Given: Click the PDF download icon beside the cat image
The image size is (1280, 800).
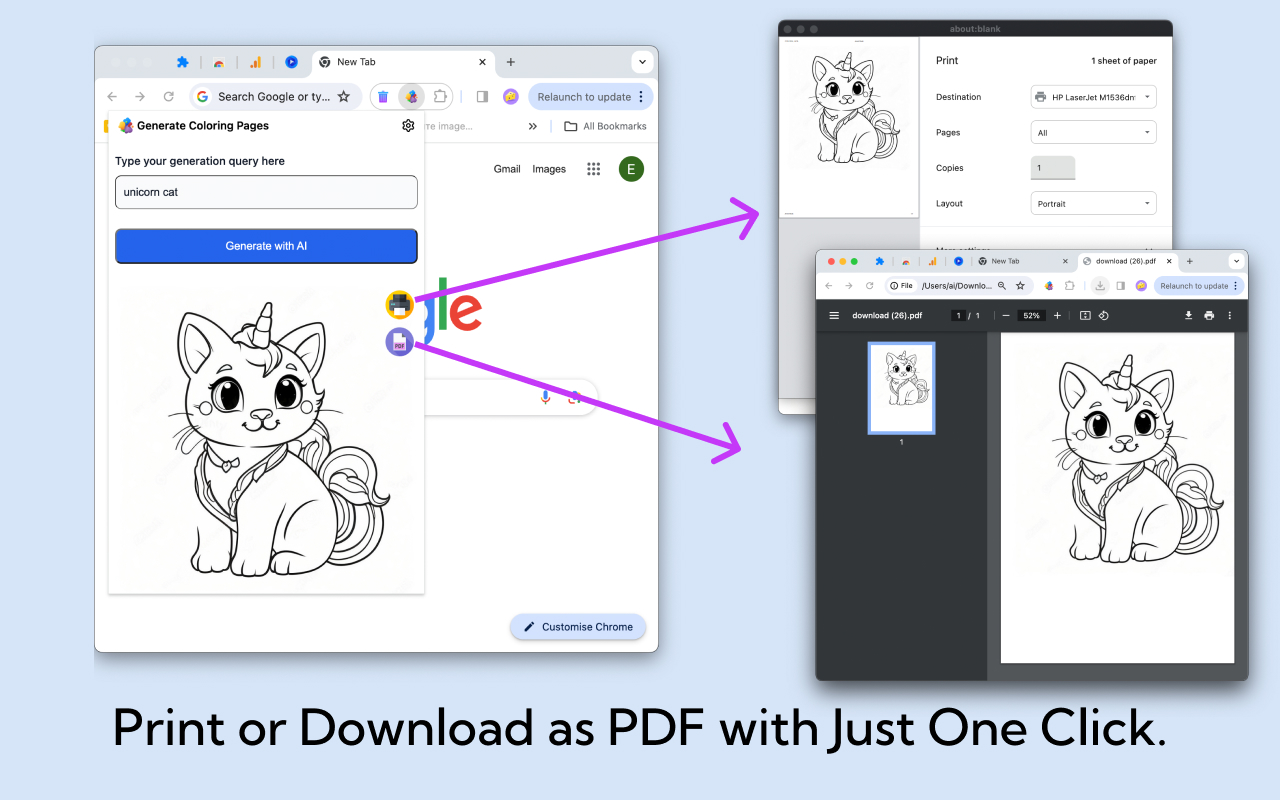Looking at the screenshot, I should coord(400,343).
